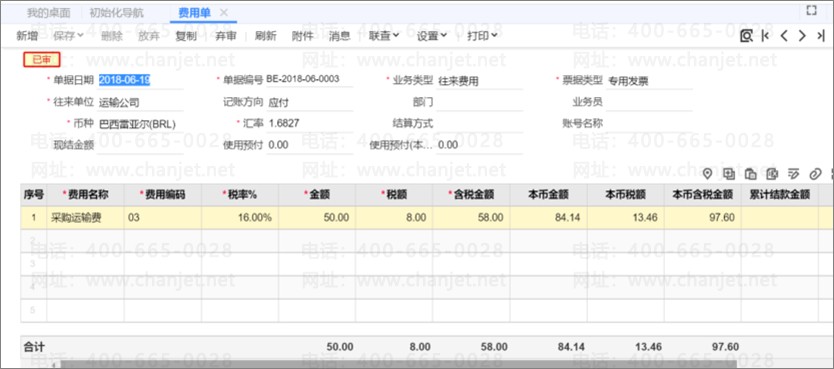Click the 已审 status stamp
Screen dimensions: 834x369
tap(41, 60)
